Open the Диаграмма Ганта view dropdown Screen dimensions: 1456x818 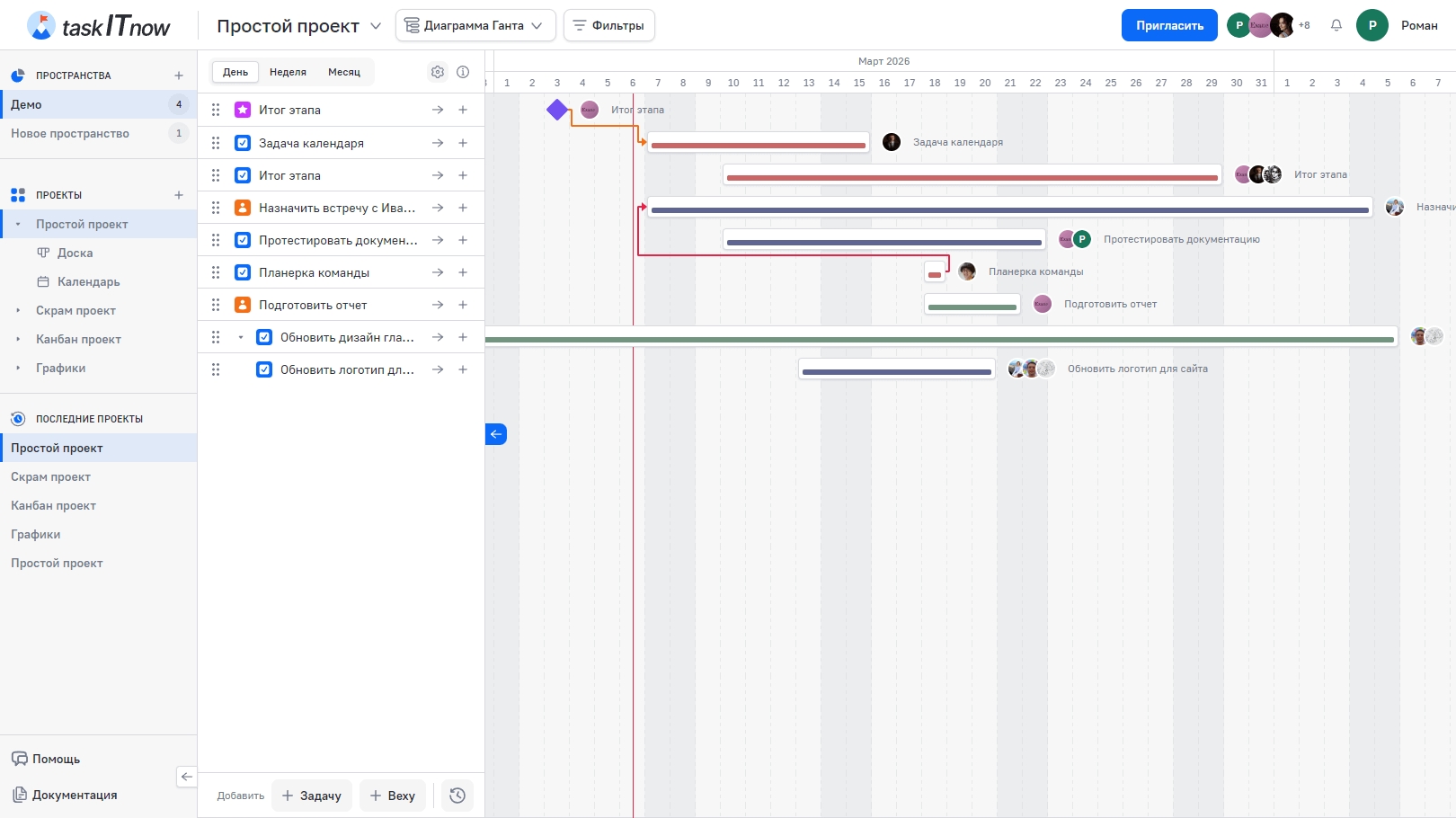point(475,25)
